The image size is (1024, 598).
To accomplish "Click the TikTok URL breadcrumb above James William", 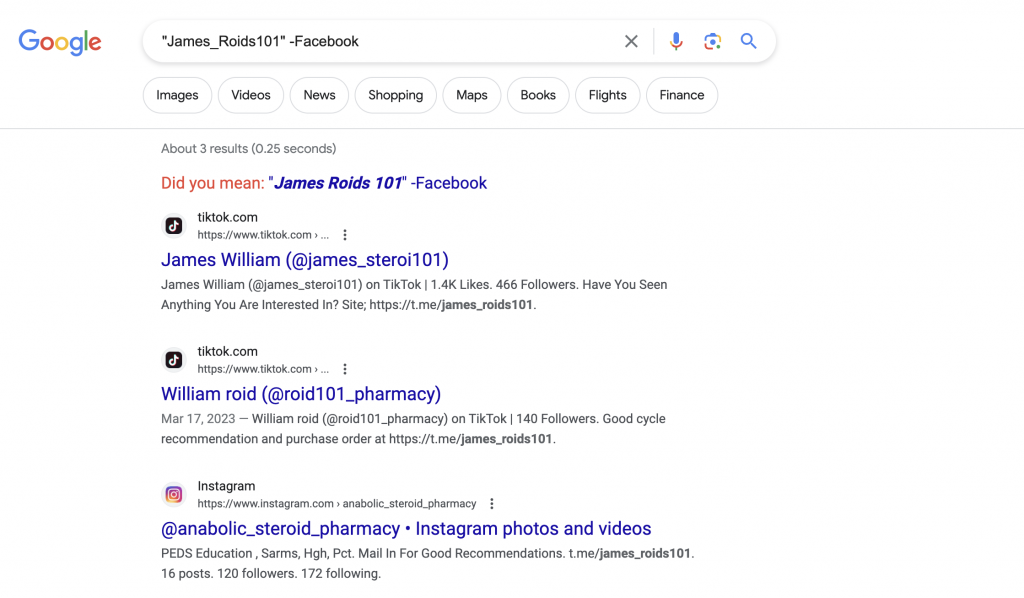I will coord(263,235).
